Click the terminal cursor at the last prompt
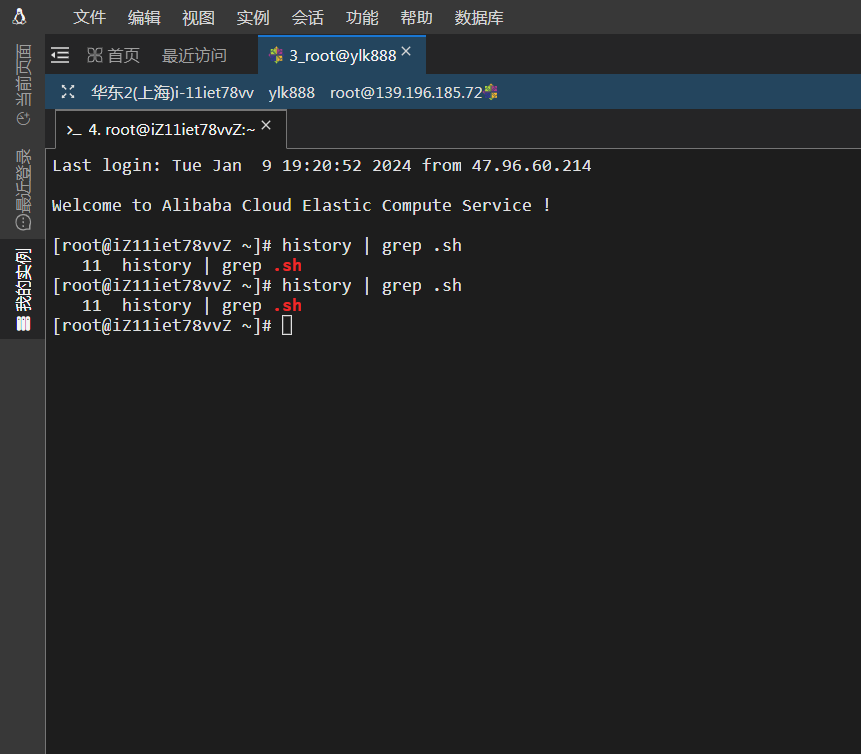861x754 pixels. point(287,325)
